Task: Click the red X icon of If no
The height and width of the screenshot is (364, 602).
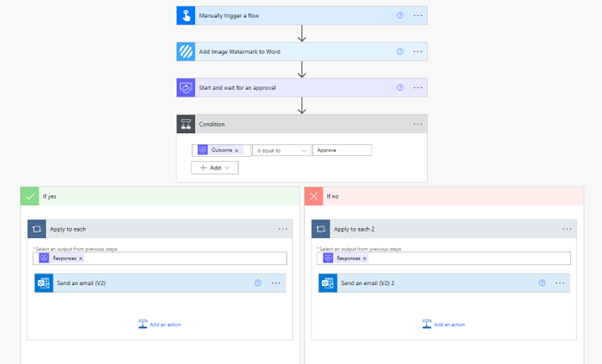Action: [x=314, y=196]
